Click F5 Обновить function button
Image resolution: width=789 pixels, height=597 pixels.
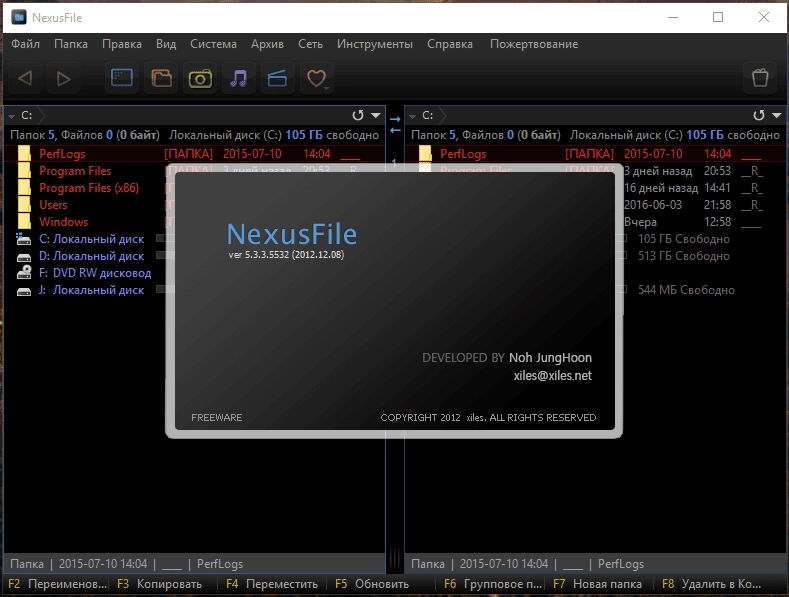tap(372, 584)
